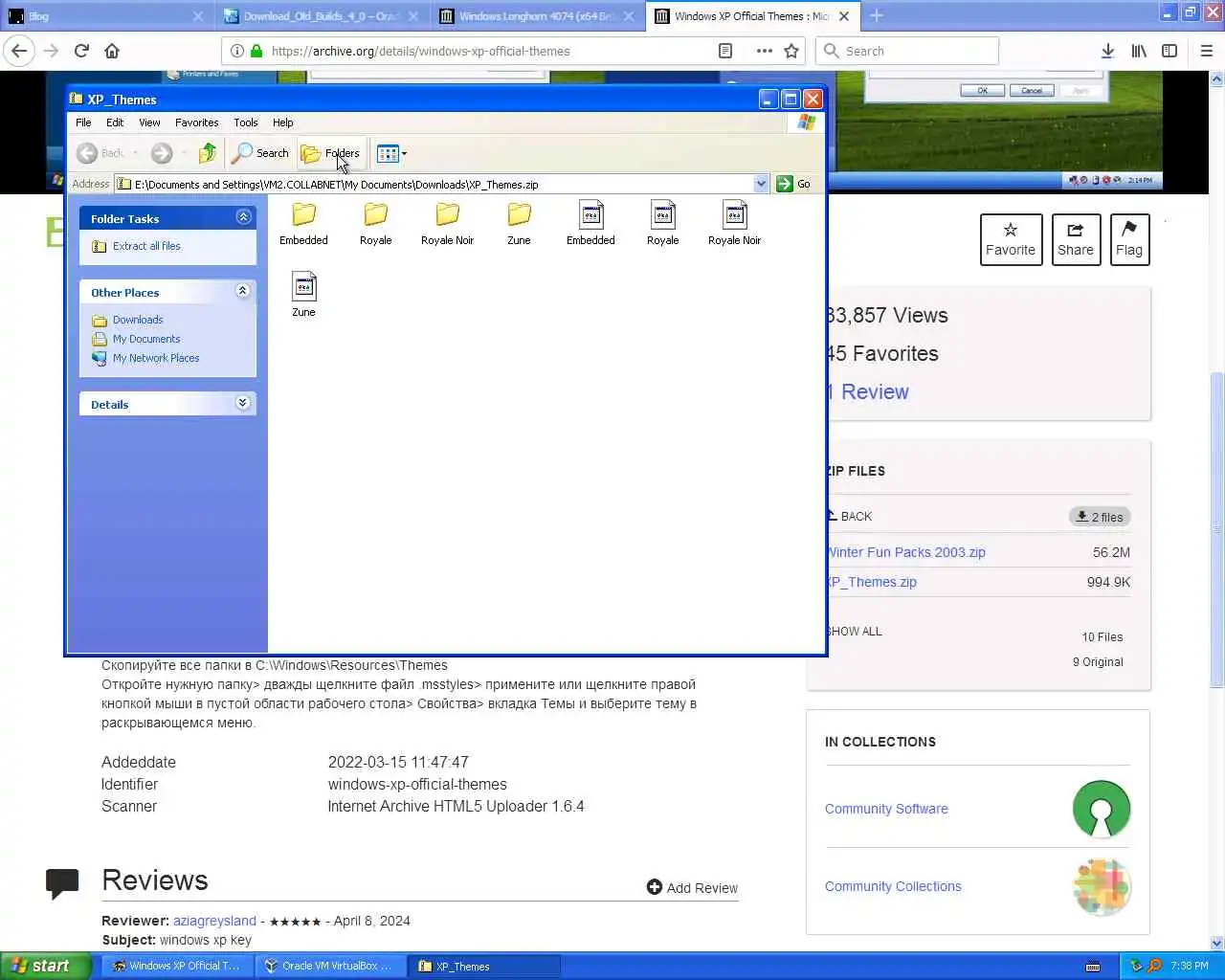Click the explorer address path field
1225x980 pixels.
[434, 184]
